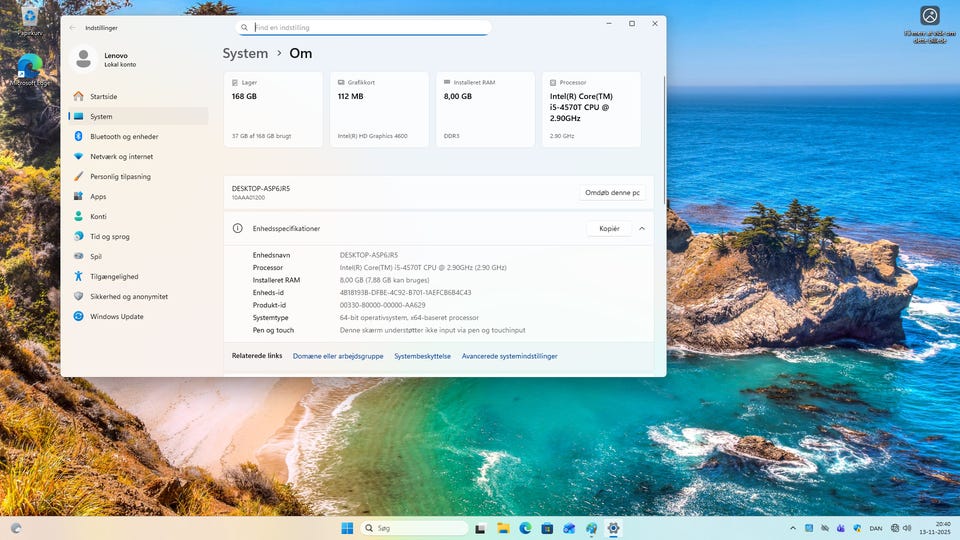
Task: Open DAN input language switcher
Action: click(x=876, y=528)
